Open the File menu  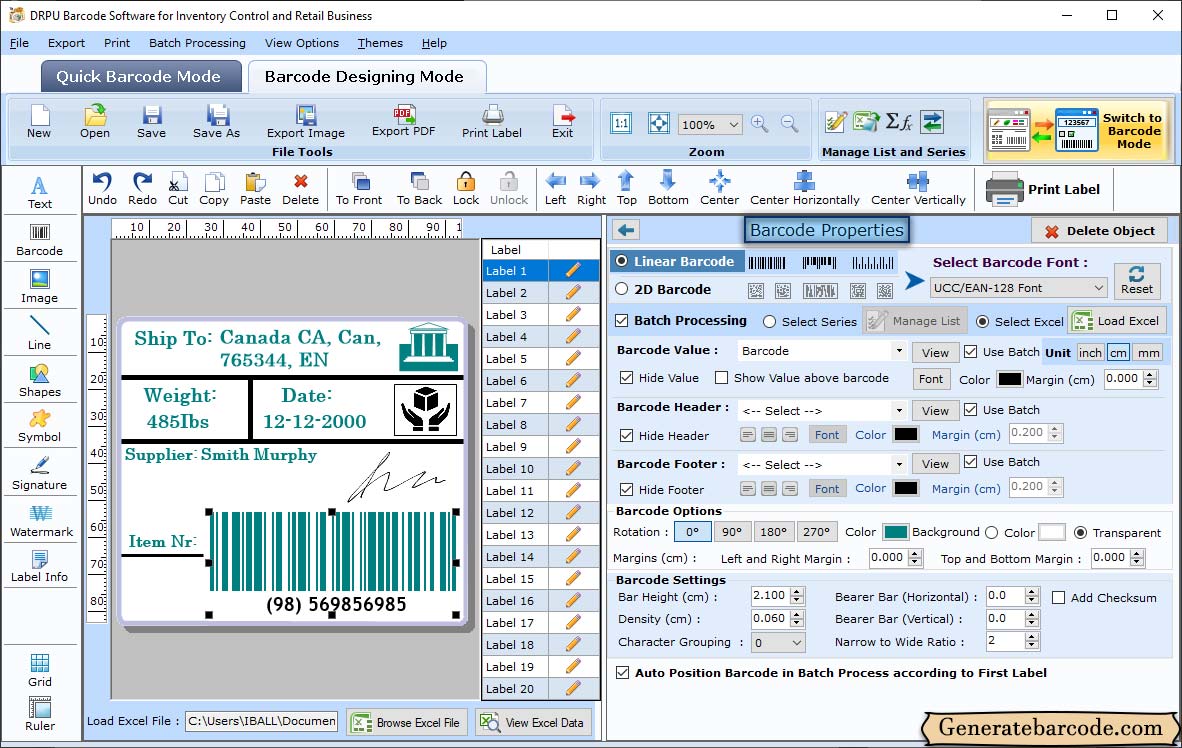click(x=19, y=43)
